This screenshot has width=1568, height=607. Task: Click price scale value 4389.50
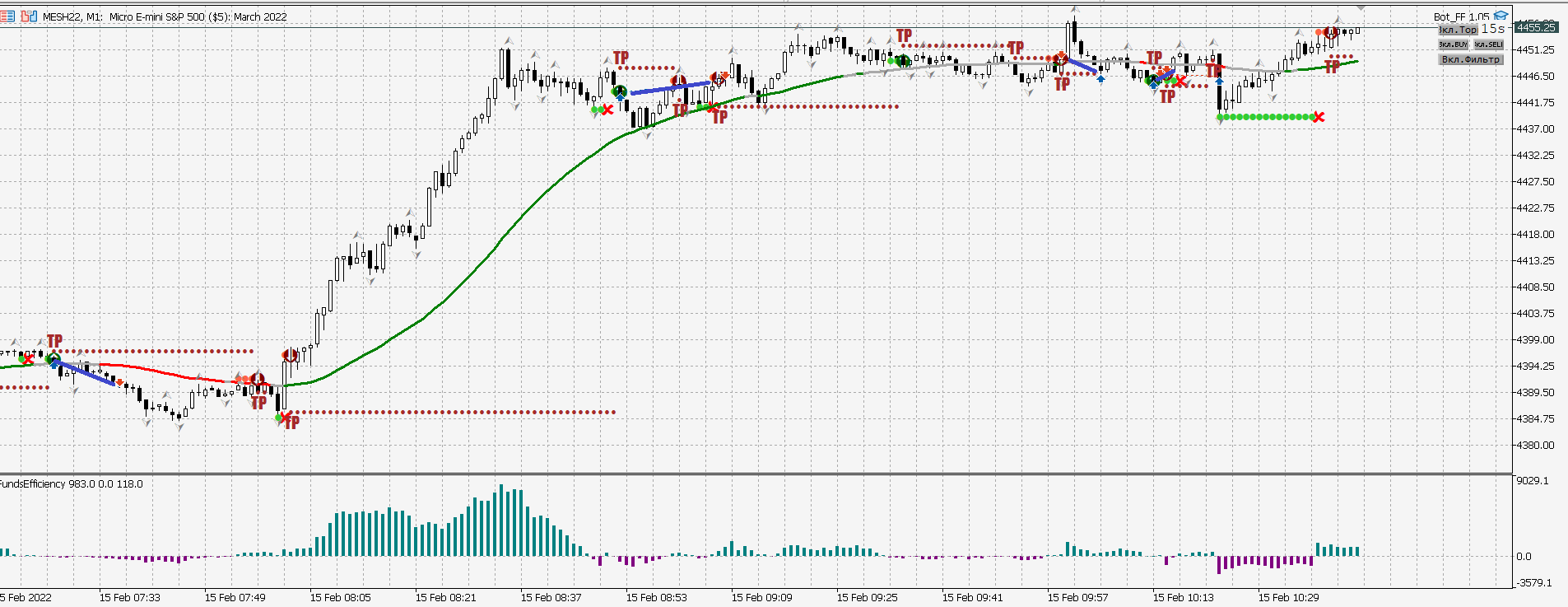click(x=1536, y=392)
